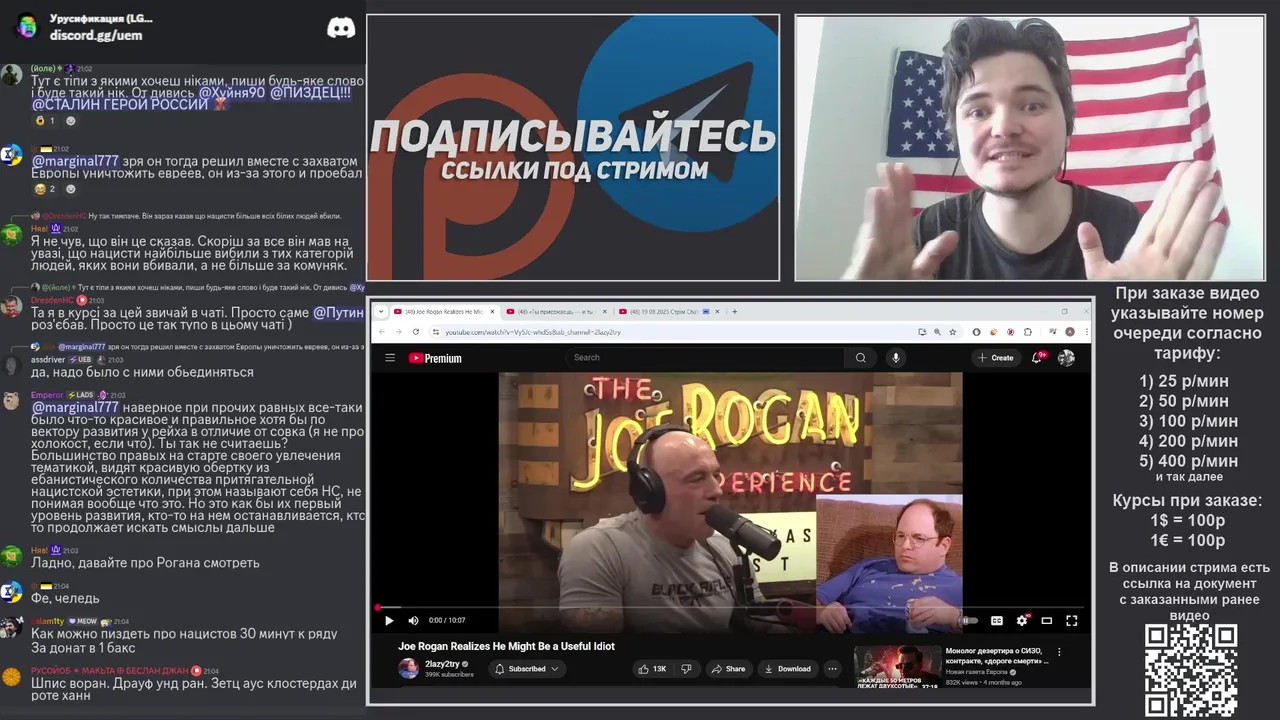
Task: Open more actions ellipsis beside Download
Action: 832,668
